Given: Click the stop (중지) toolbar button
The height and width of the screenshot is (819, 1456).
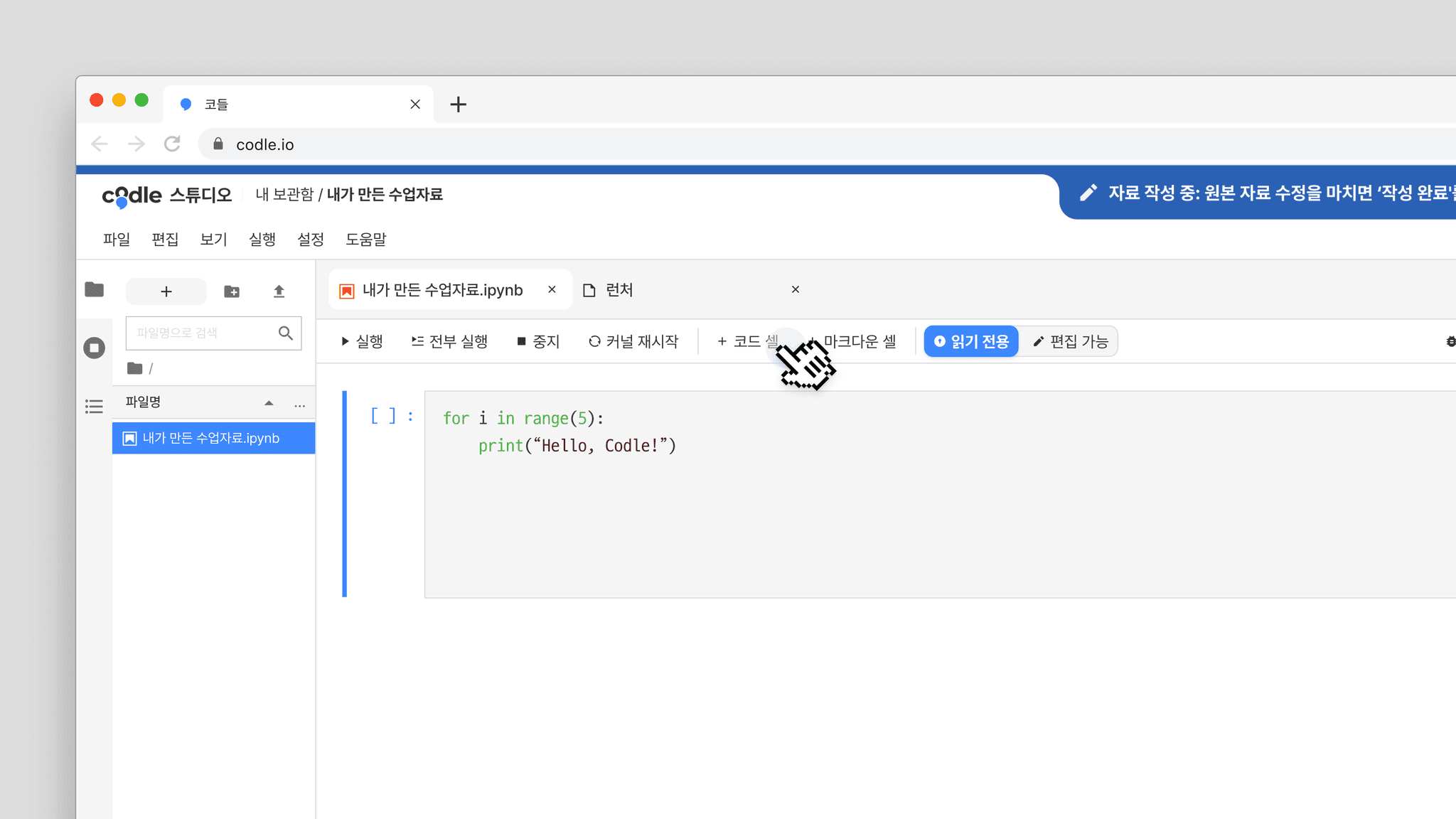Looking at the screenshot, I should click(538, 342).
